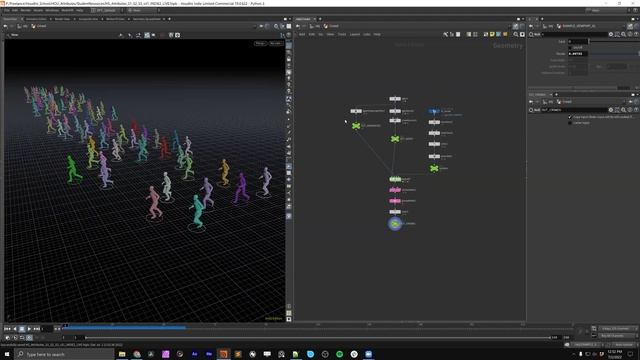640x360 pixels.
Task: Open the File menu in main menu bar
Action: 7,10
